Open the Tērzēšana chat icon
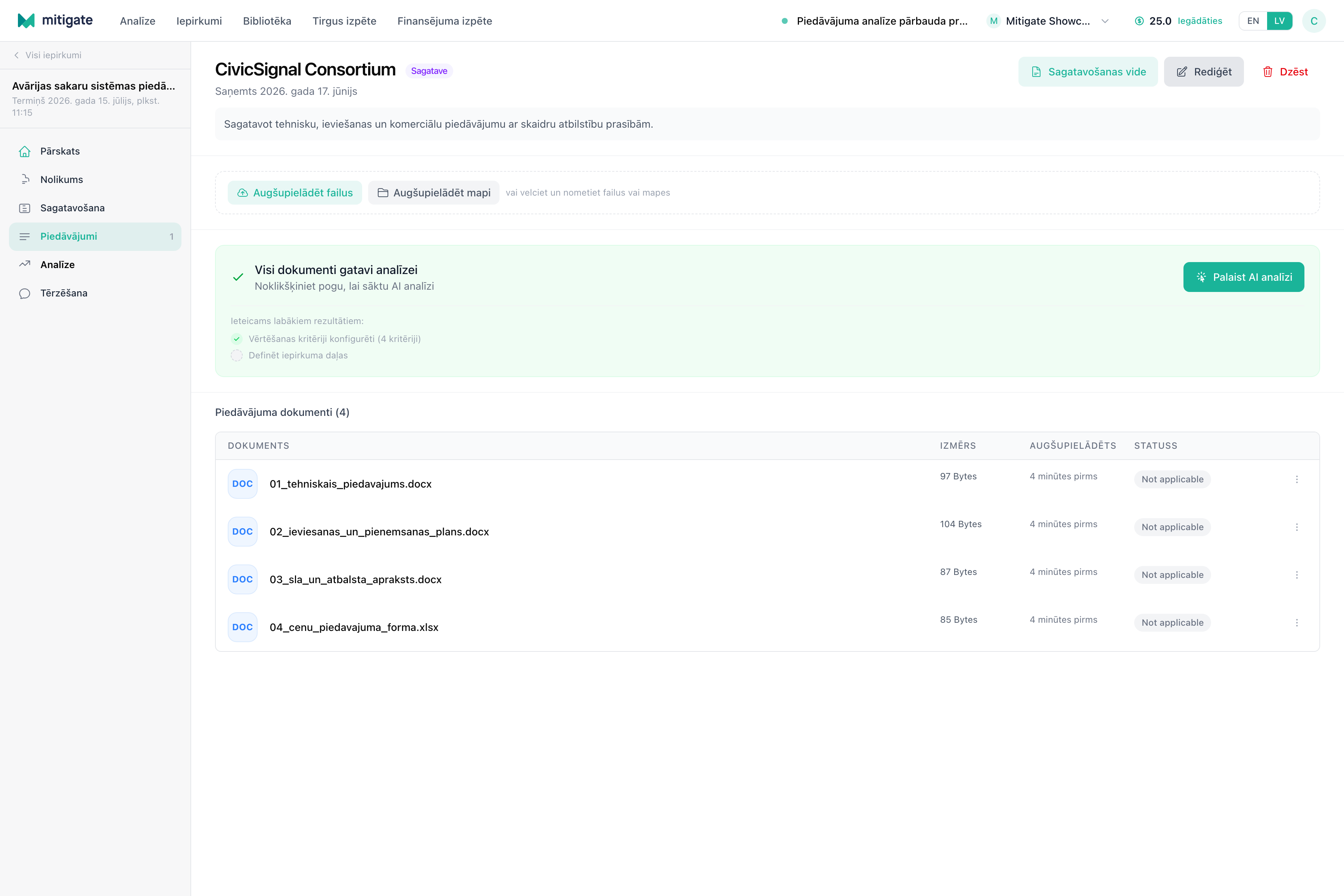Viewport: 1344px width, 896px height. [x=25, y=293]
